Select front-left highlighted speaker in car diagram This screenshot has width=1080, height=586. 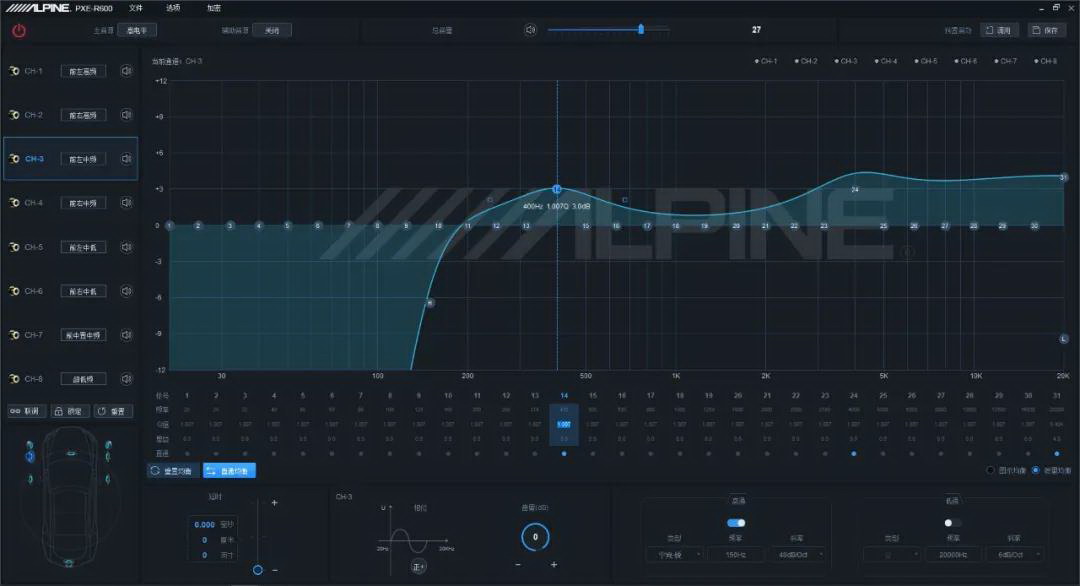click(30, 457)
